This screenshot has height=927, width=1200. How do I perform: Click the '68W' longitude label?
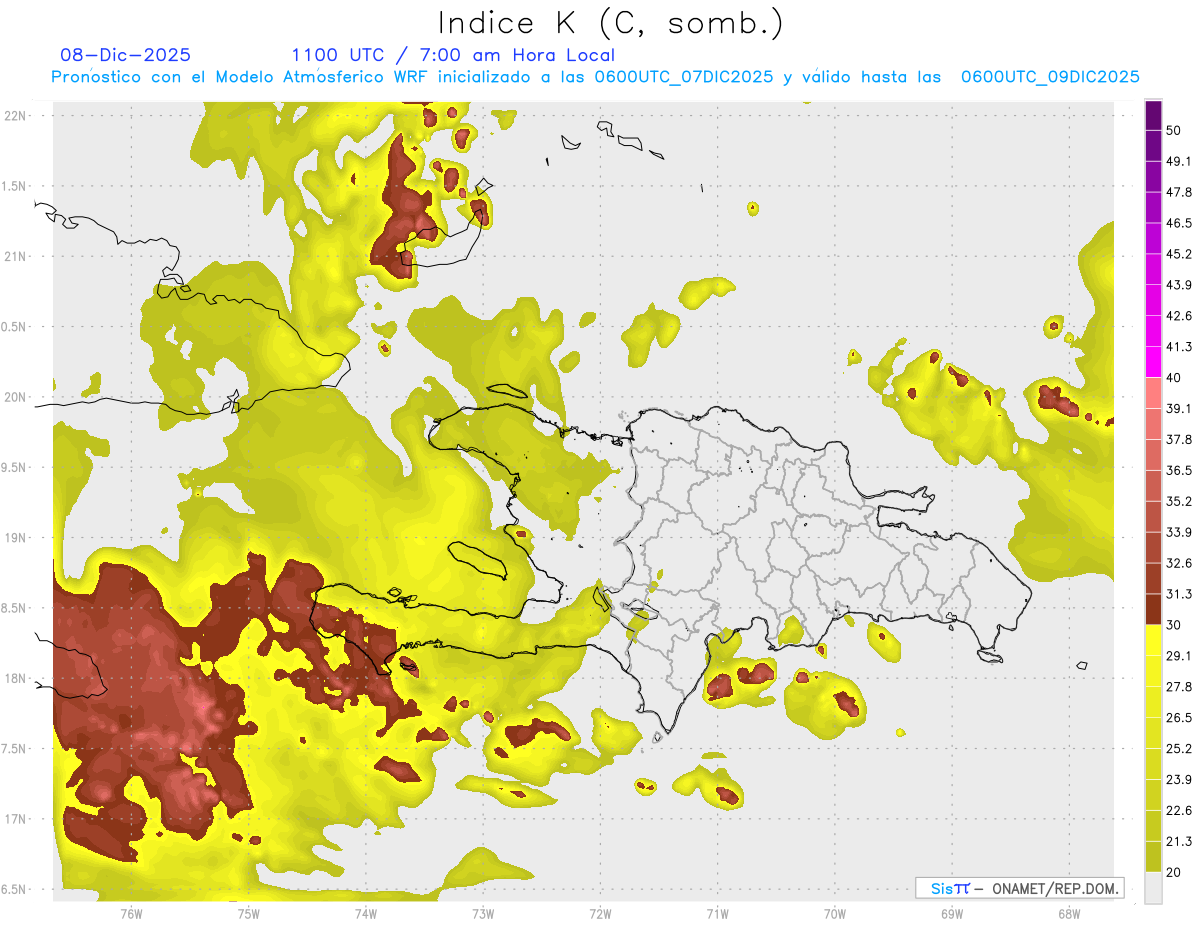click(1068, 914)
